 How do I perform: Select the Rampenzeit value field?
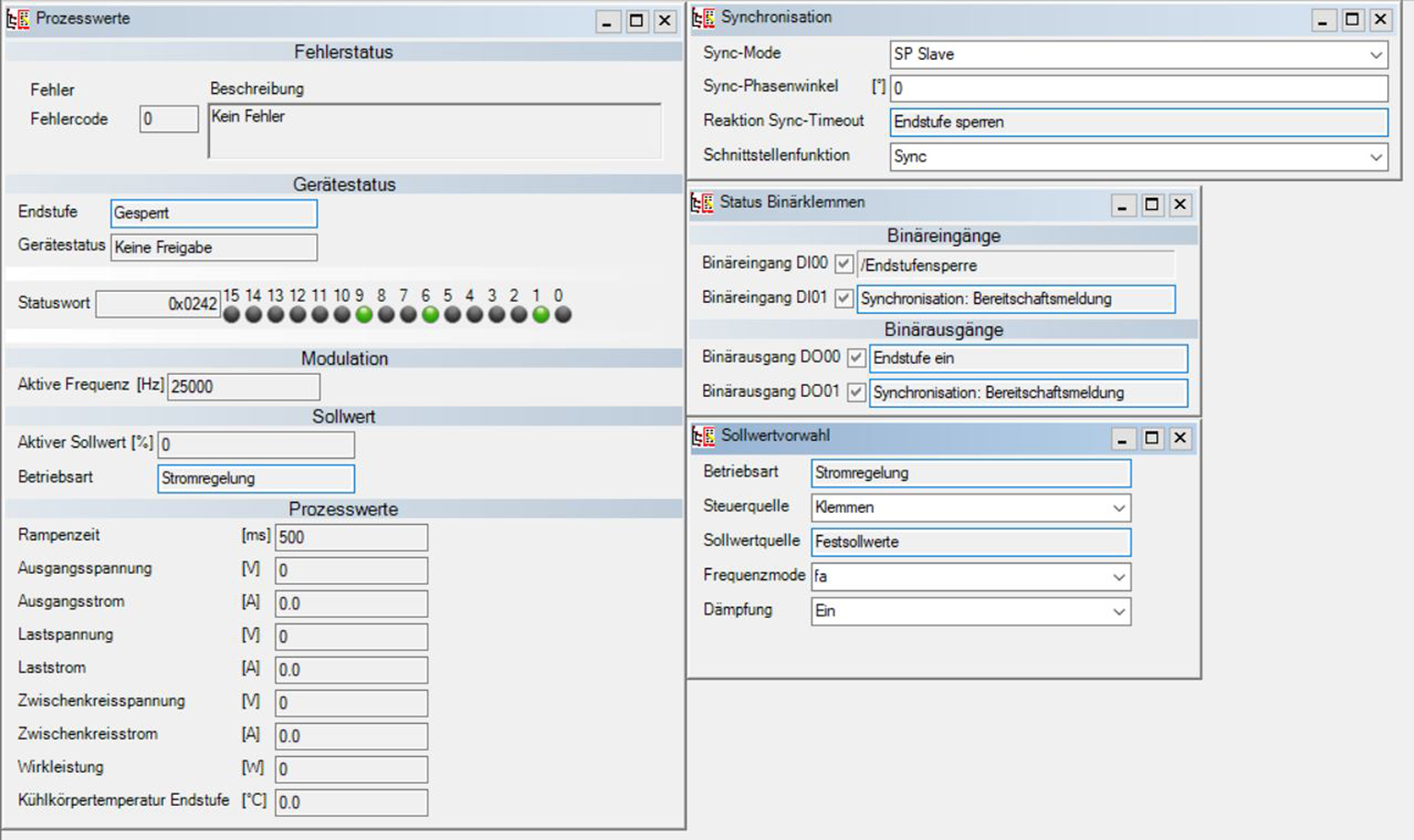(351, 538)
